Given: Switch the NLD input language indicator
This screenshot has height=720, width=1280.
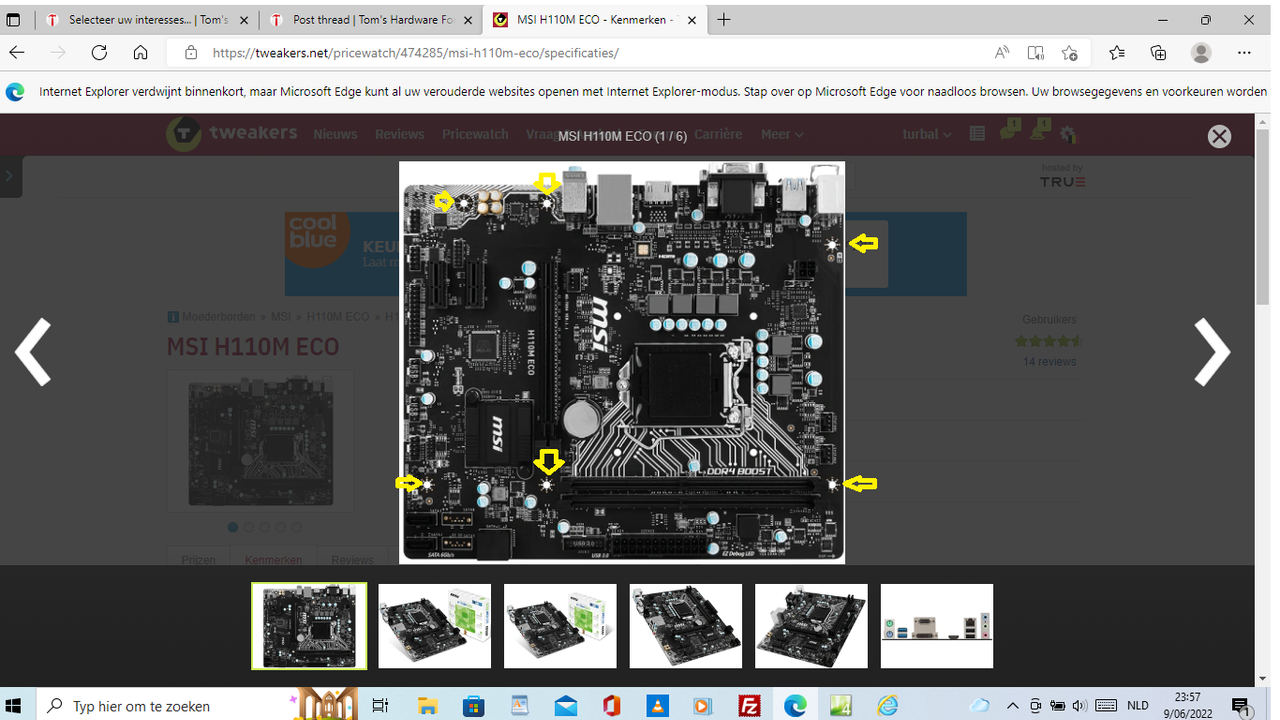Looking at the screenshot, I should tap(1137, 706).
